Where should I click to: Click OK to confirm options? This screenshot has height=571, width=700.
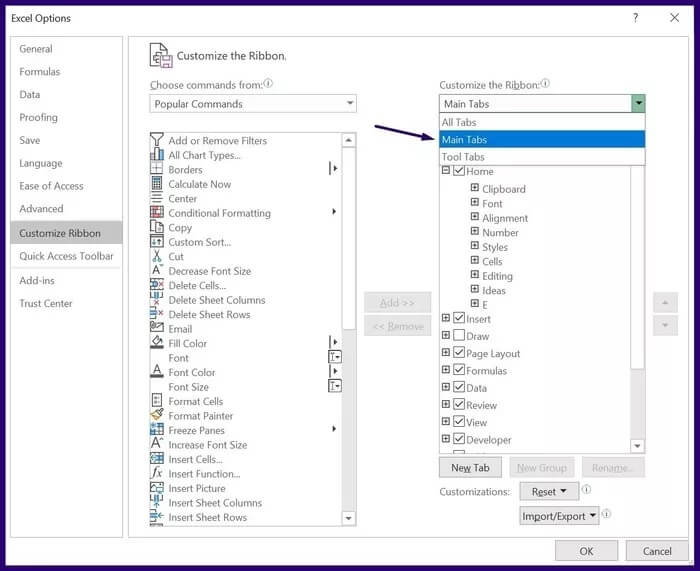[x=586, y=551]
